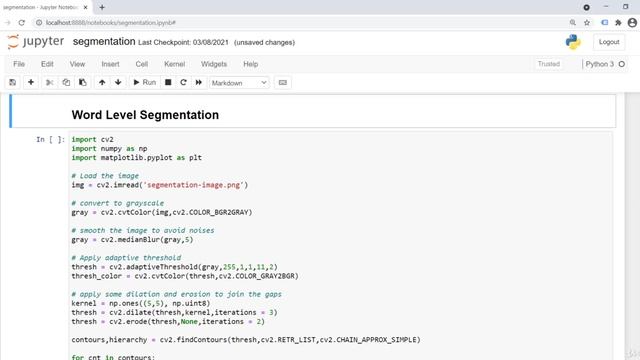640x360 pixels.
Task: Open the Widgets menu
Action: pyautogui.click(x=213, y=64)
